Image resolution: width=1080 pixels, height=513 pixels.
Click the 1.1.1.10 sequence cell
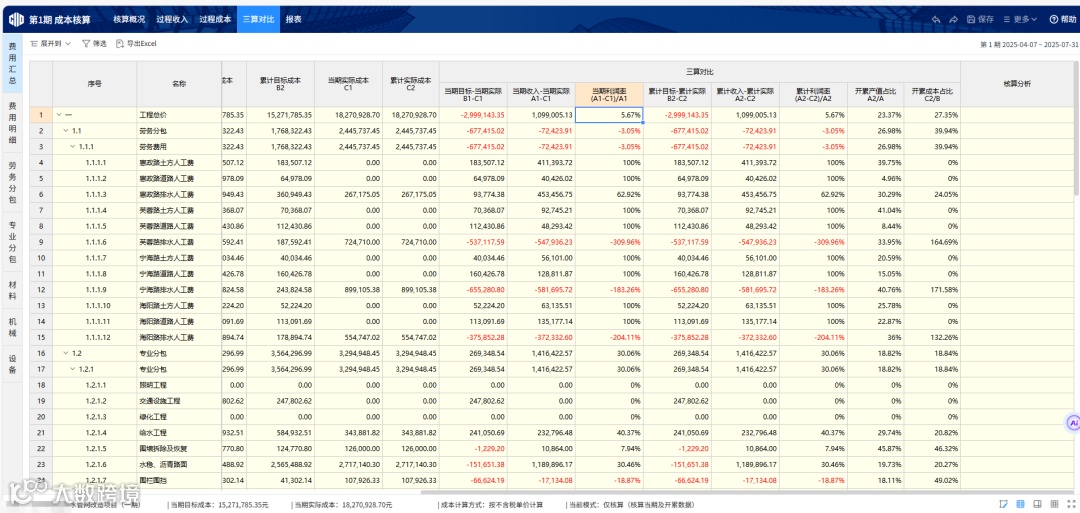(x=95, y=305)
